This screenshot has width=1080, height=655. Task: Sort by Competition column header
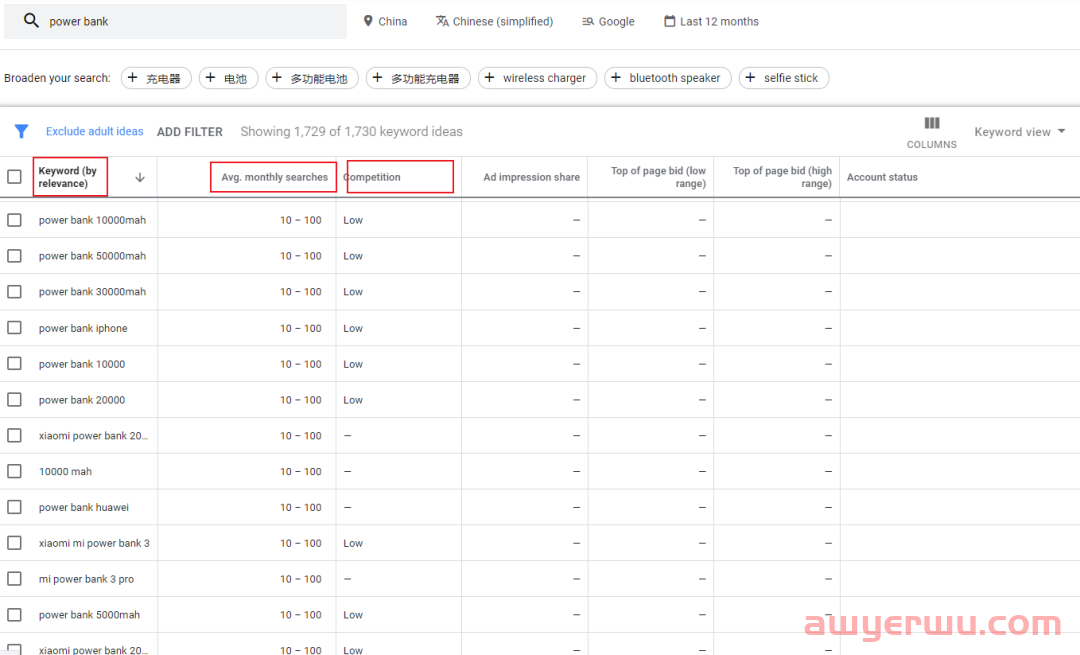[x=372, y=177]
